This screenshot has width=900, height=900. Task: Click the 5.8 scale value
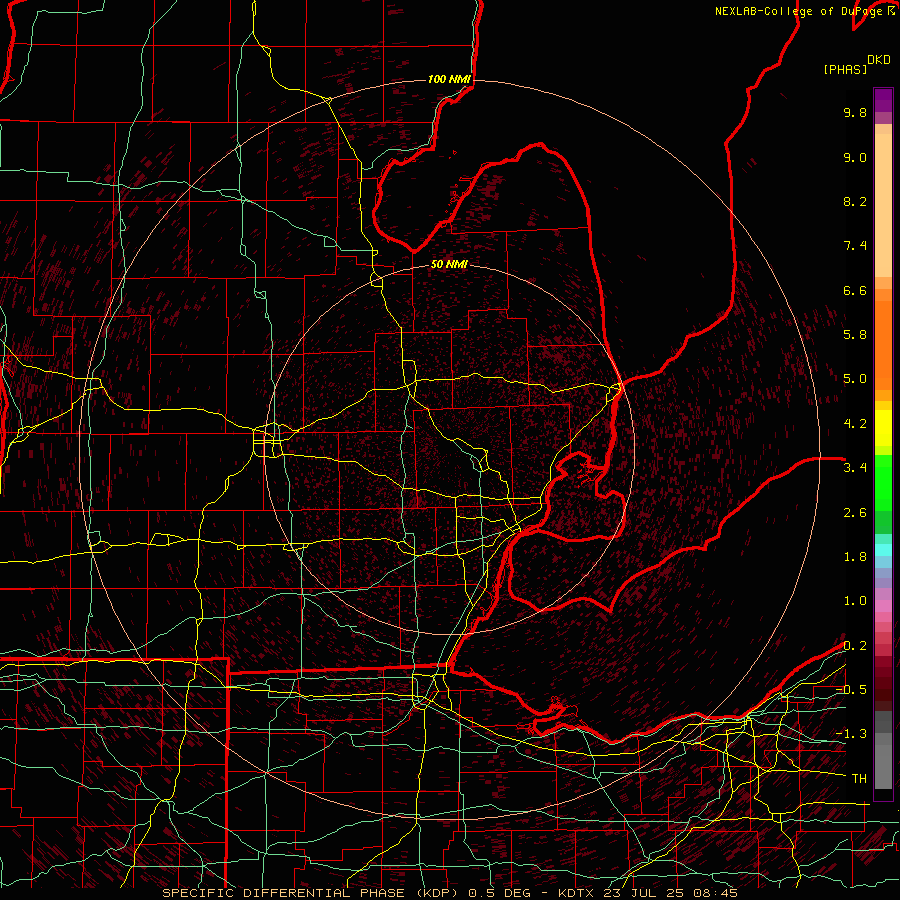tap(855, 335)
